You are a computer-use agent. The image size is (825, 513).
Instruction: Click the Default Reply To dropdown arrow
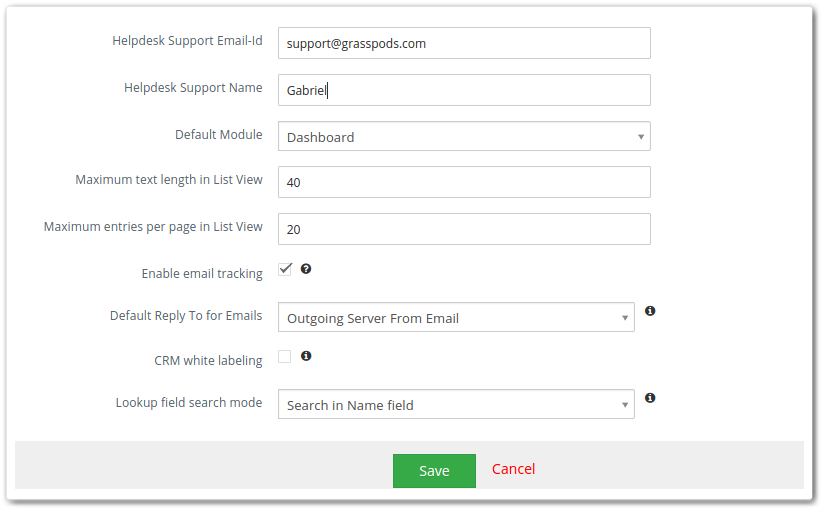(x=625, y=318)
